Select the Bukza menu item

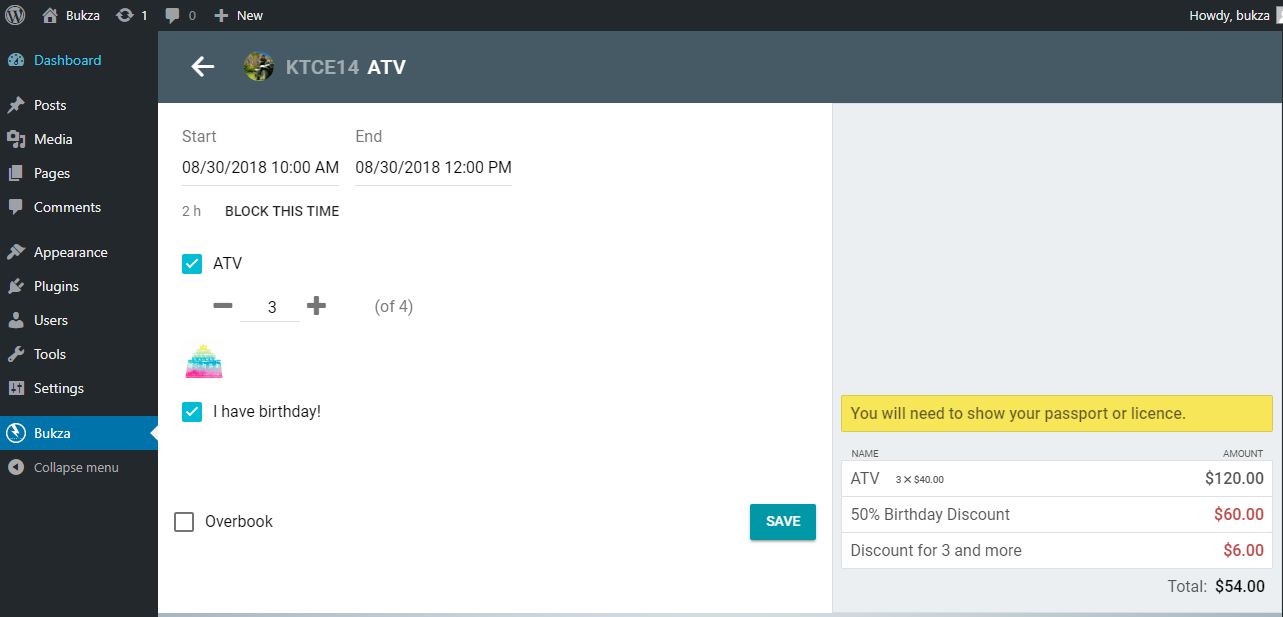tap(78, 433)
